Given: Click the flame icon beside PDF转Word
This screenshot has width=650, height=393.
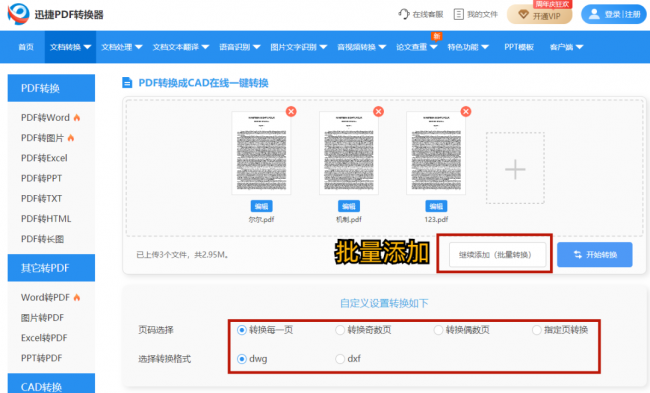Looking at the screenshot, I should [77, 118].
